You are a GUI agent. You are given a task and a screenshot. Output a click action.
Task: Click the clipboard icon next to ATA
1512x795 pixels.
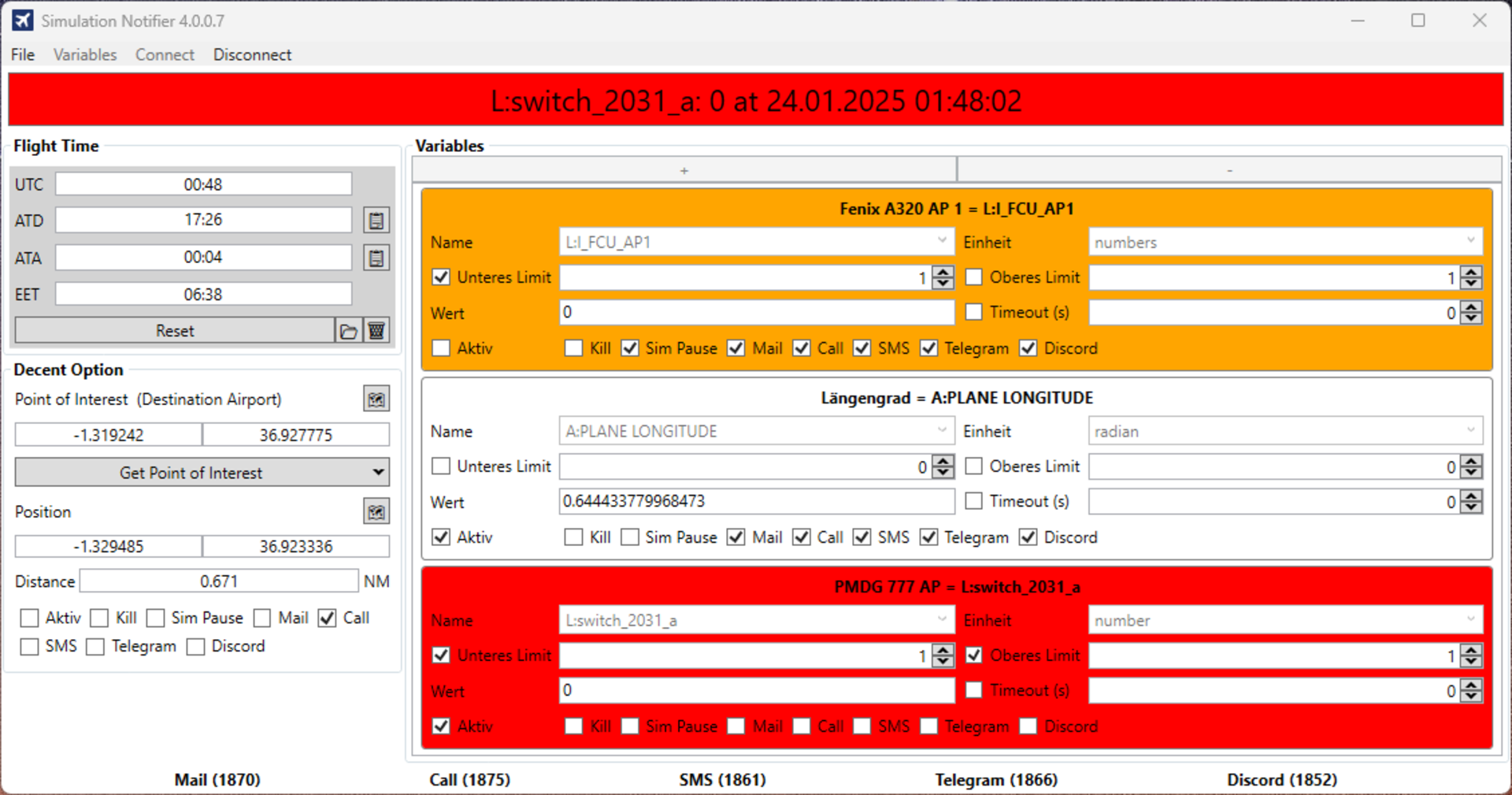tap(376, 258)
